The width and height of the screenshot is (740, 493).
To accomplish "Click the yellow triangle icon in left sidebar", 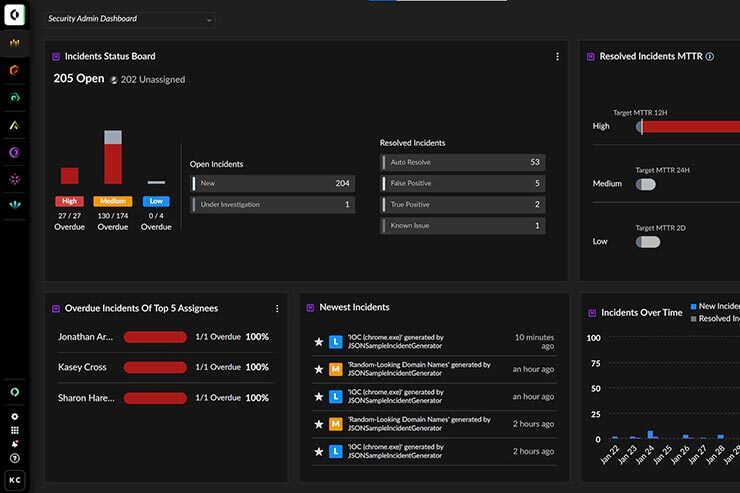I will pos(14,125).
